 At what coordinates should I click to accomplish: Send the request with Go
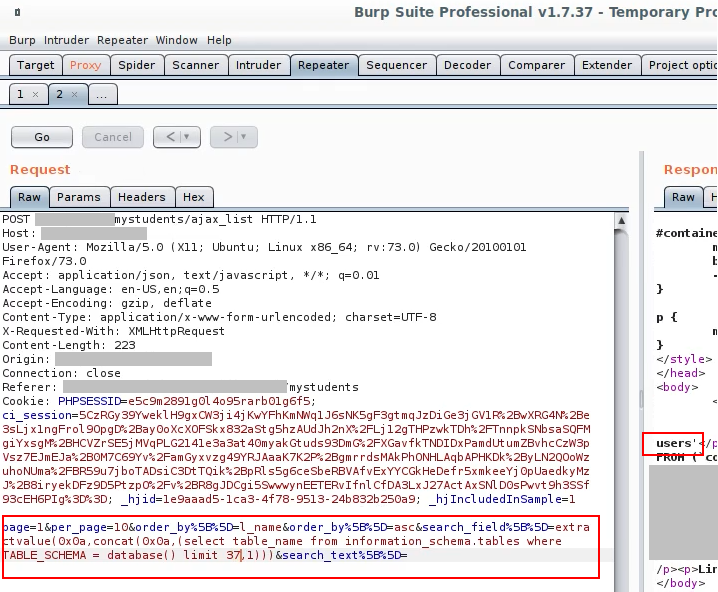[x=42, y=137]
